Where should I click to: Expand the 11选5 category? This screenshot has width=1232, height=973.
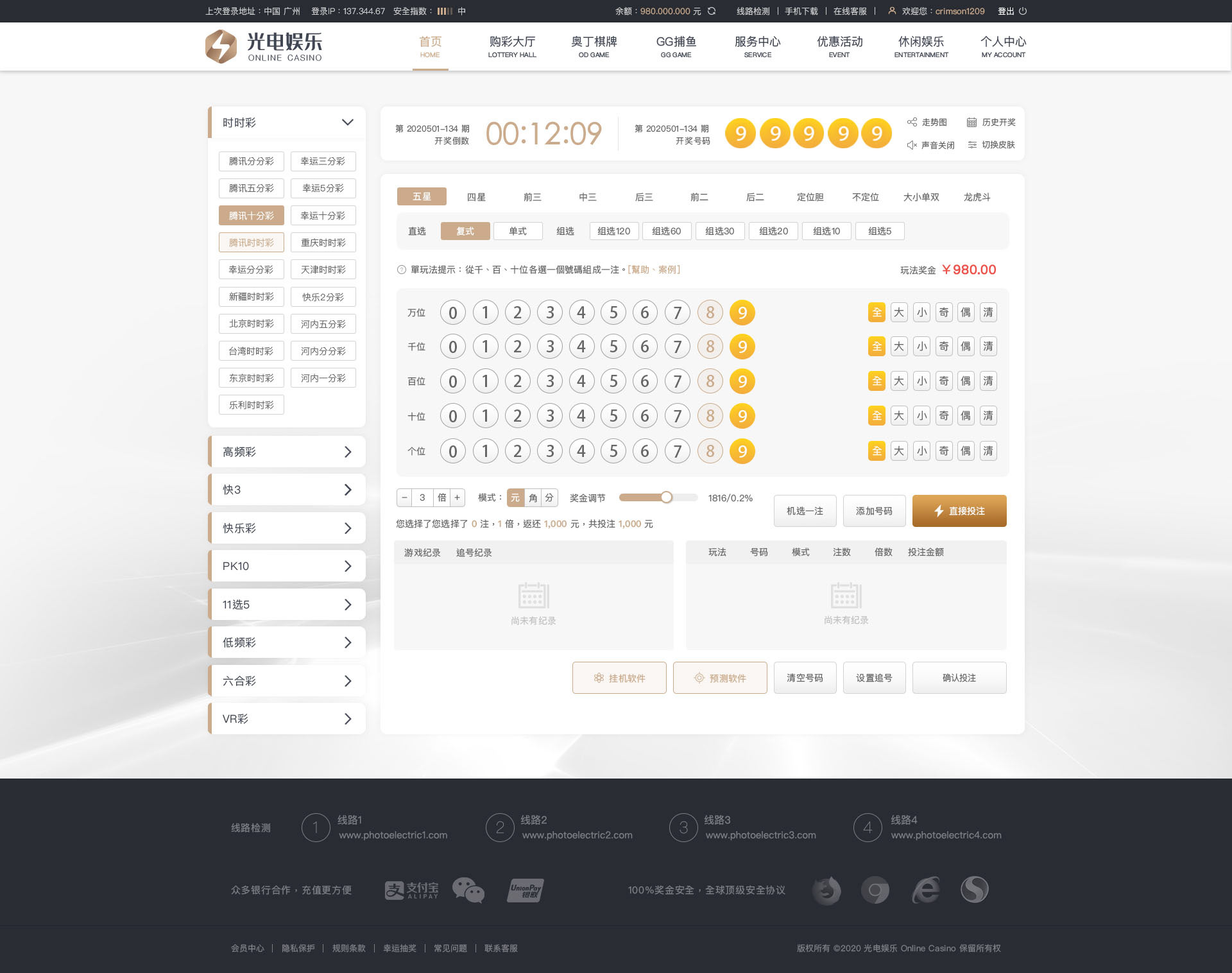pos(287,605)
